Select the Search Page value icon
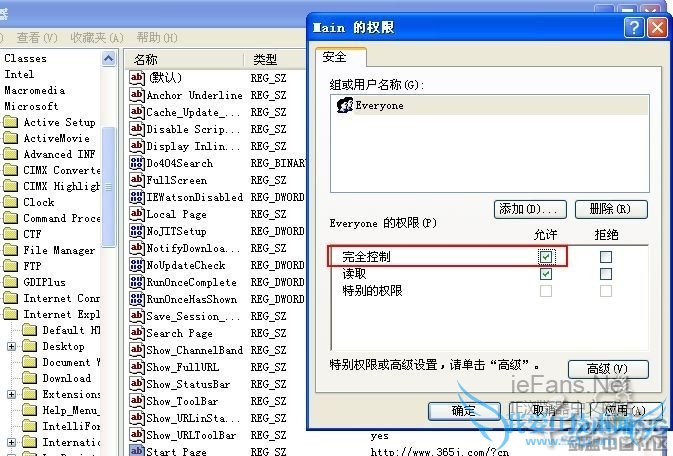The width and height of the screenshot is (673, 456). 137,333
